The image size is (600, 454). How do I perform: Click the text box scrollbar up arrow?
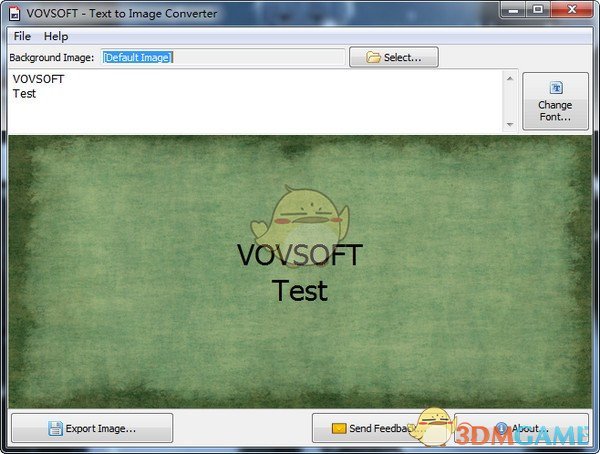[x=510, y=78]
